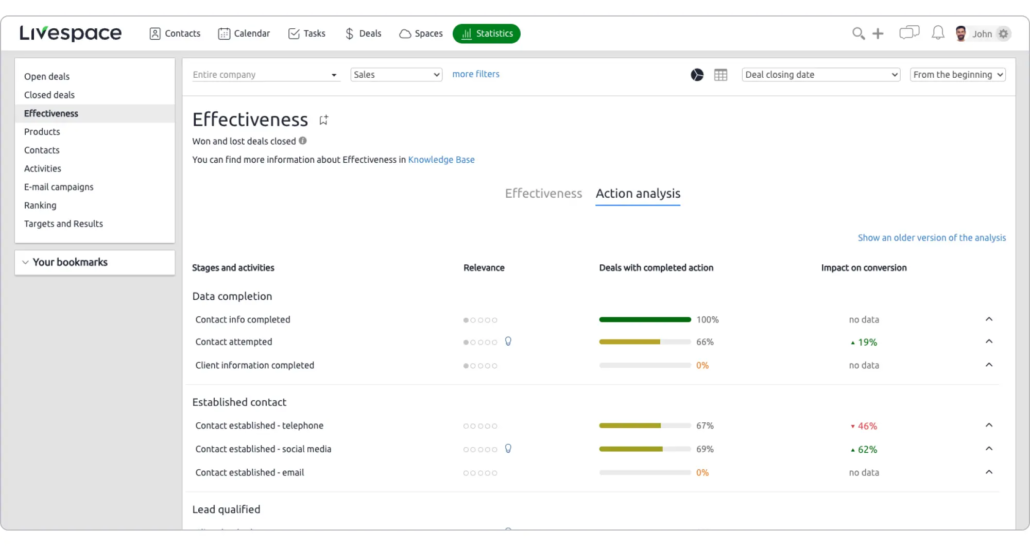Open Targets and Results in sidebar
Viewport: 1030px width, 546px height.
point(64,223)
